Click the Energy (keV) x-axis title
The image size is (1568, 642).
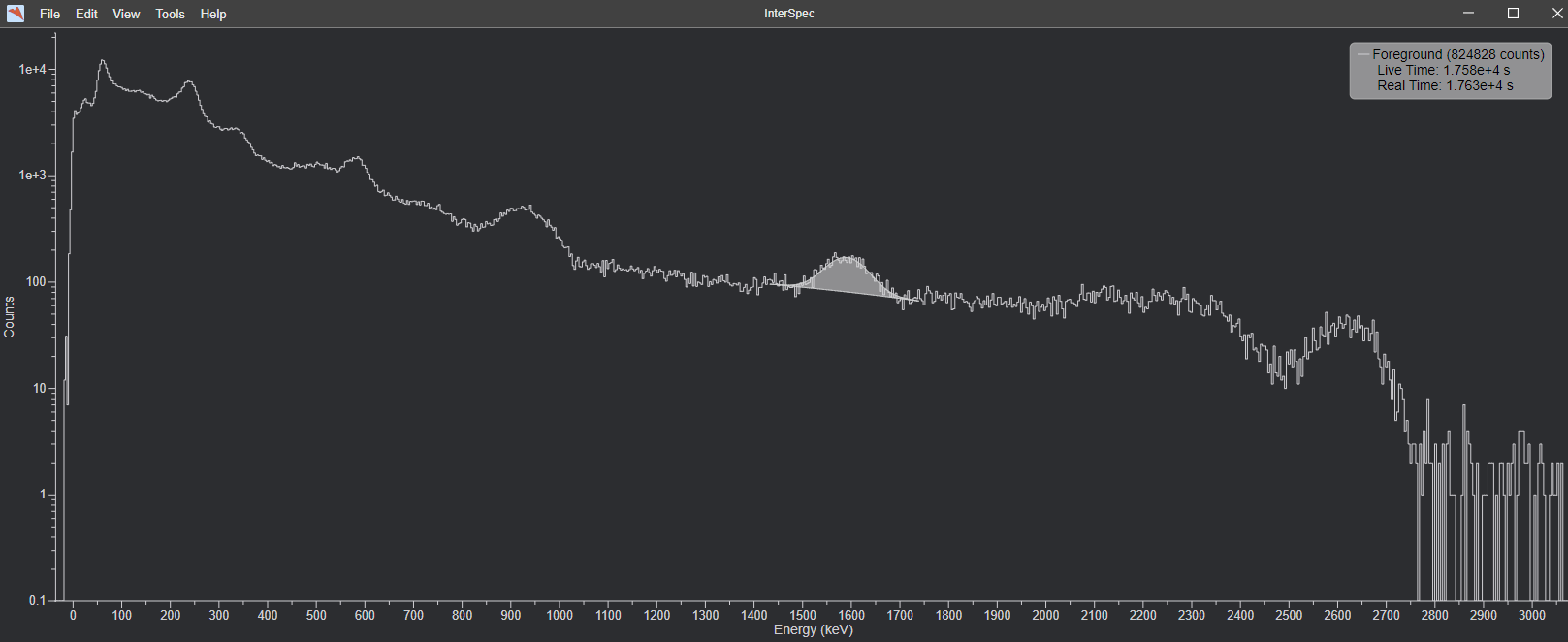[x=813, y=630]
